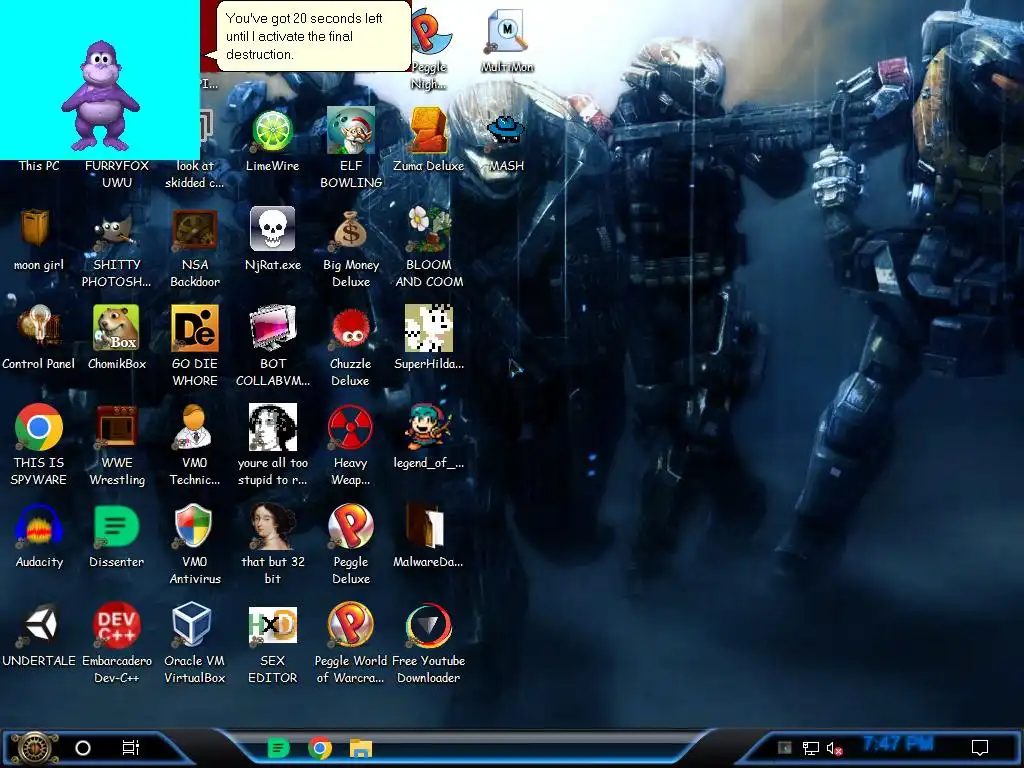This screenshot has width=1024, height=768.
Task: Launch Audacity from the desktop
Action: 39,527
